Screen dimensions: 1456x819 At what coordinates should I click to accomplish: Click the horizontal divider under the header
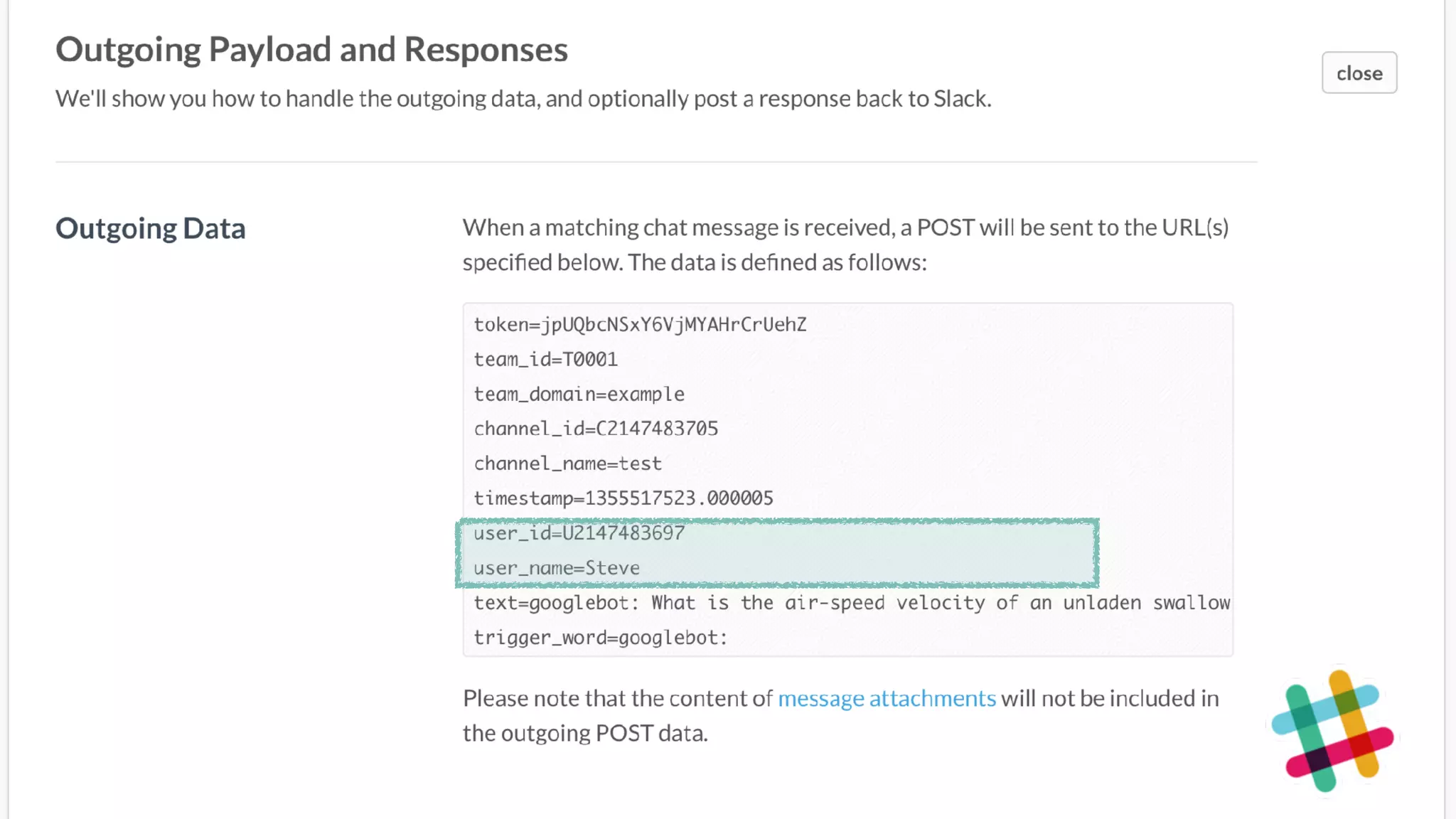[x=655, y=162]
